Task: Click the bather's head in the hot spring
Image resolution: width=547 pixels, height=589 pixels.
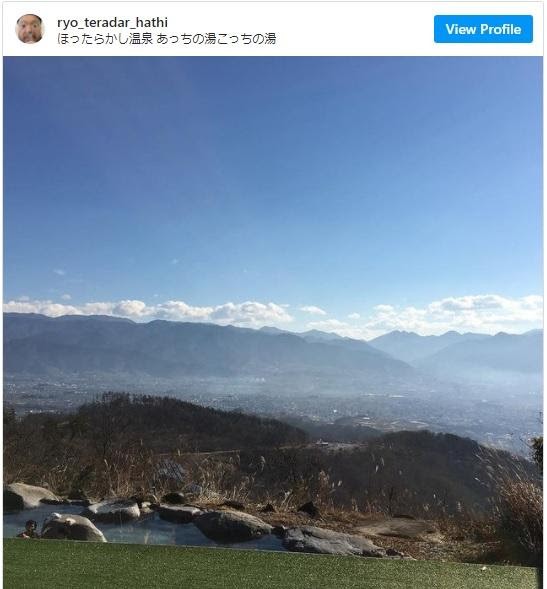Action: click(x=31, y=526)
